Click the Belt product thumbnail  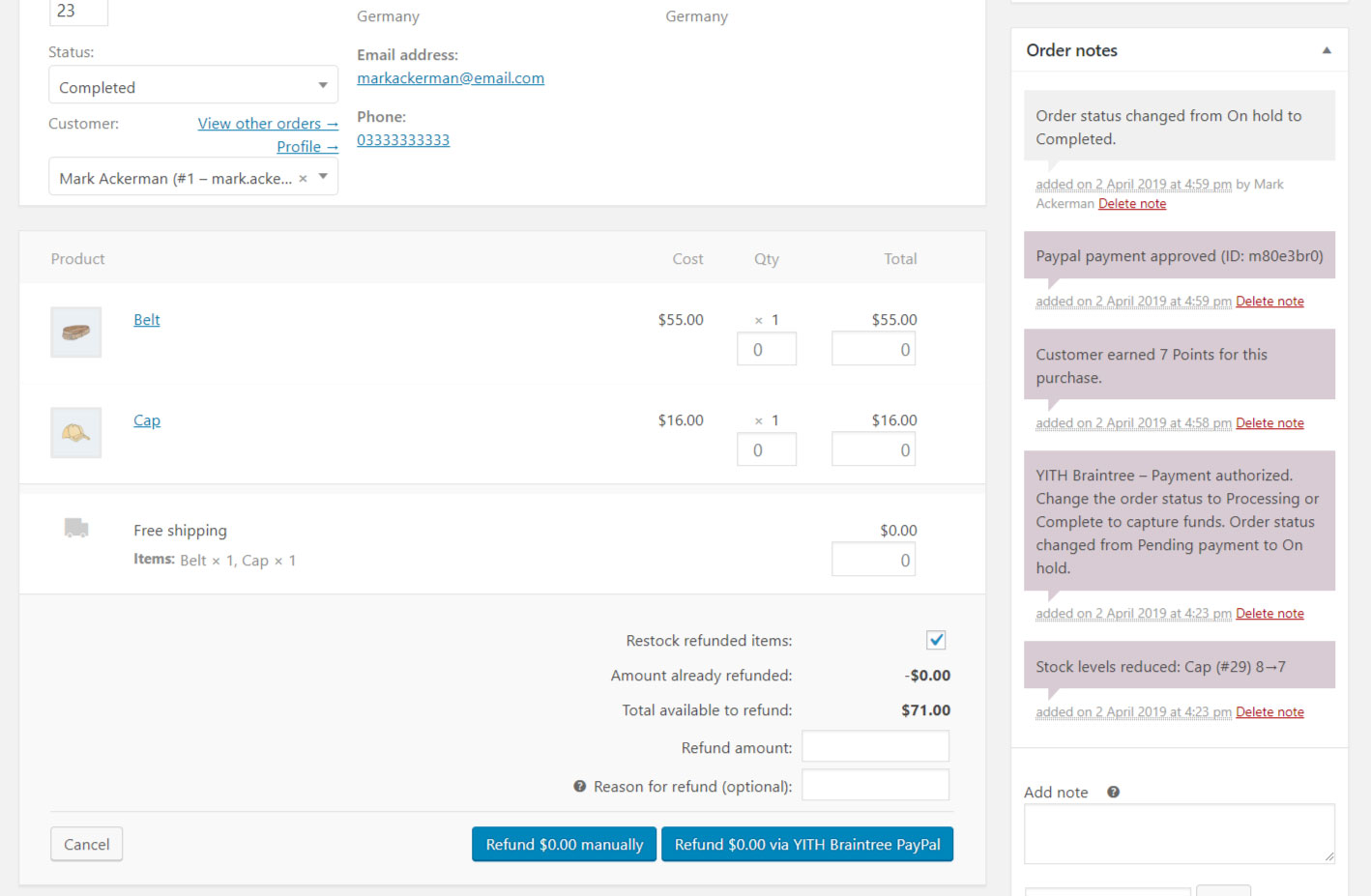click(75, 332)
